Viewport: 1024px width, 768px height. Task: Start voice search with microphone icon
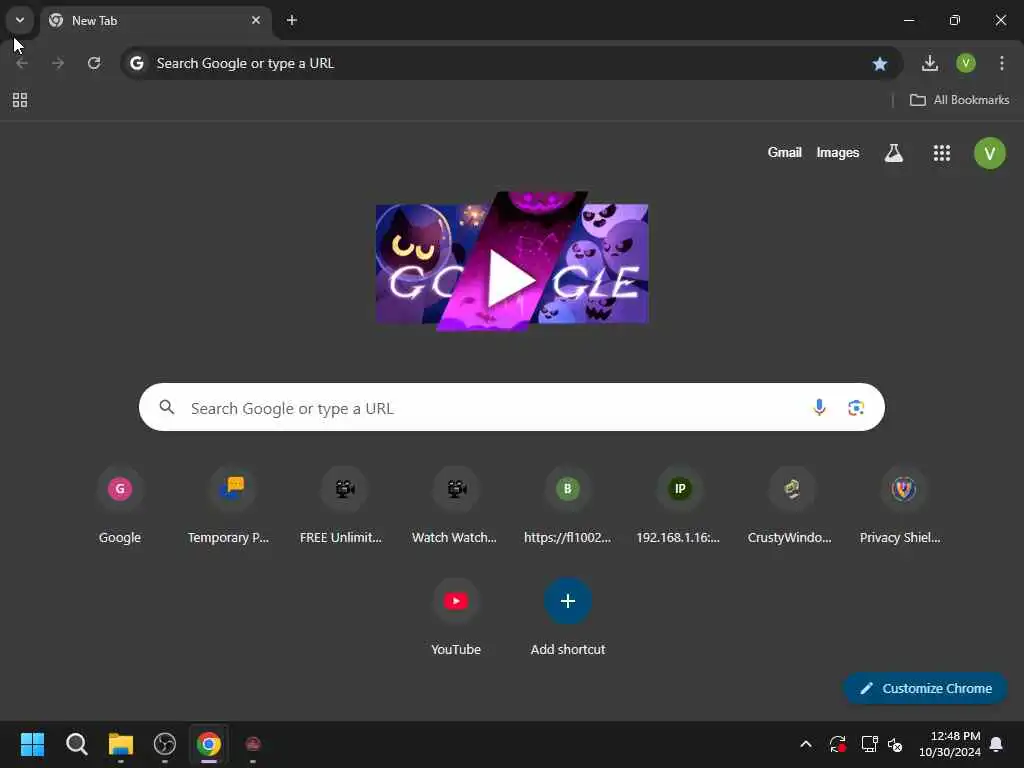819,408
